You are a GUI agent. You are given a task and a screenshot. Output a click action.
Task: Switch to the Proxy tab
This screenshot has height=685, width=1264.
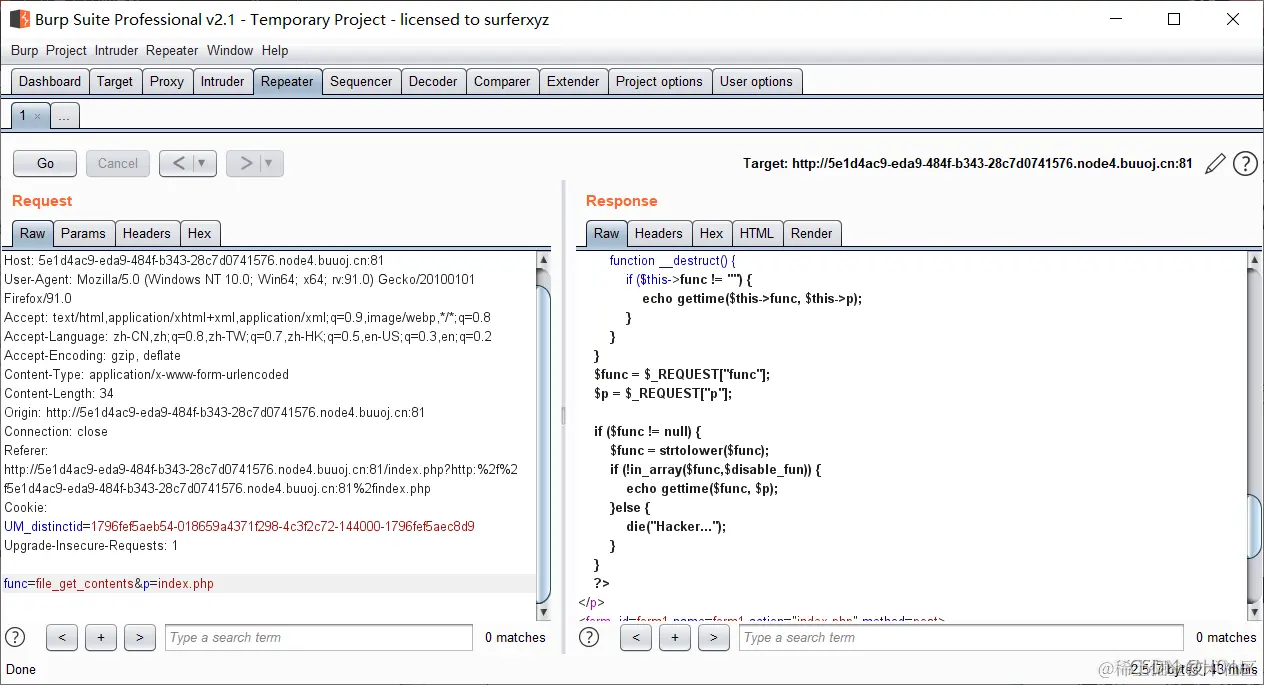click(x=167, y=81)
